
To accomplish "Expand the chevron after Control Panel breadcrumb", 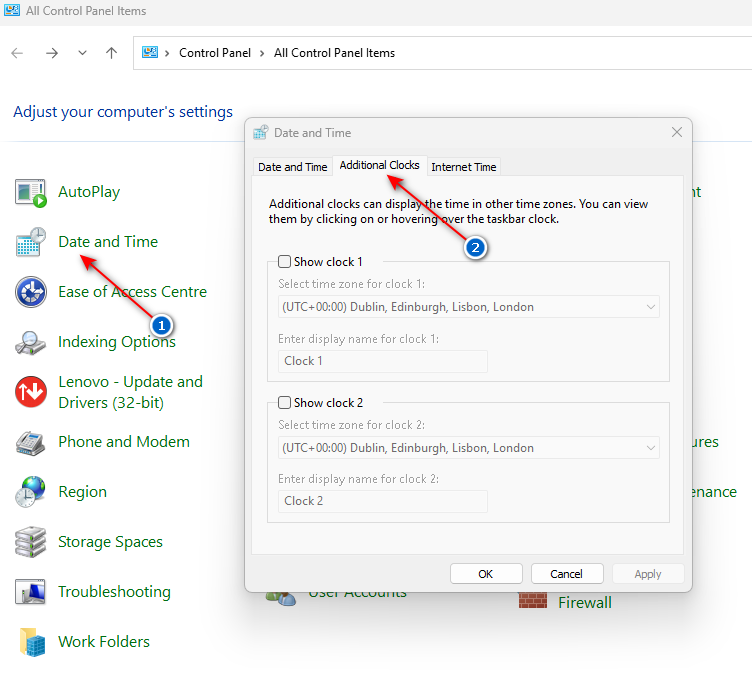I will click(262, 53).
